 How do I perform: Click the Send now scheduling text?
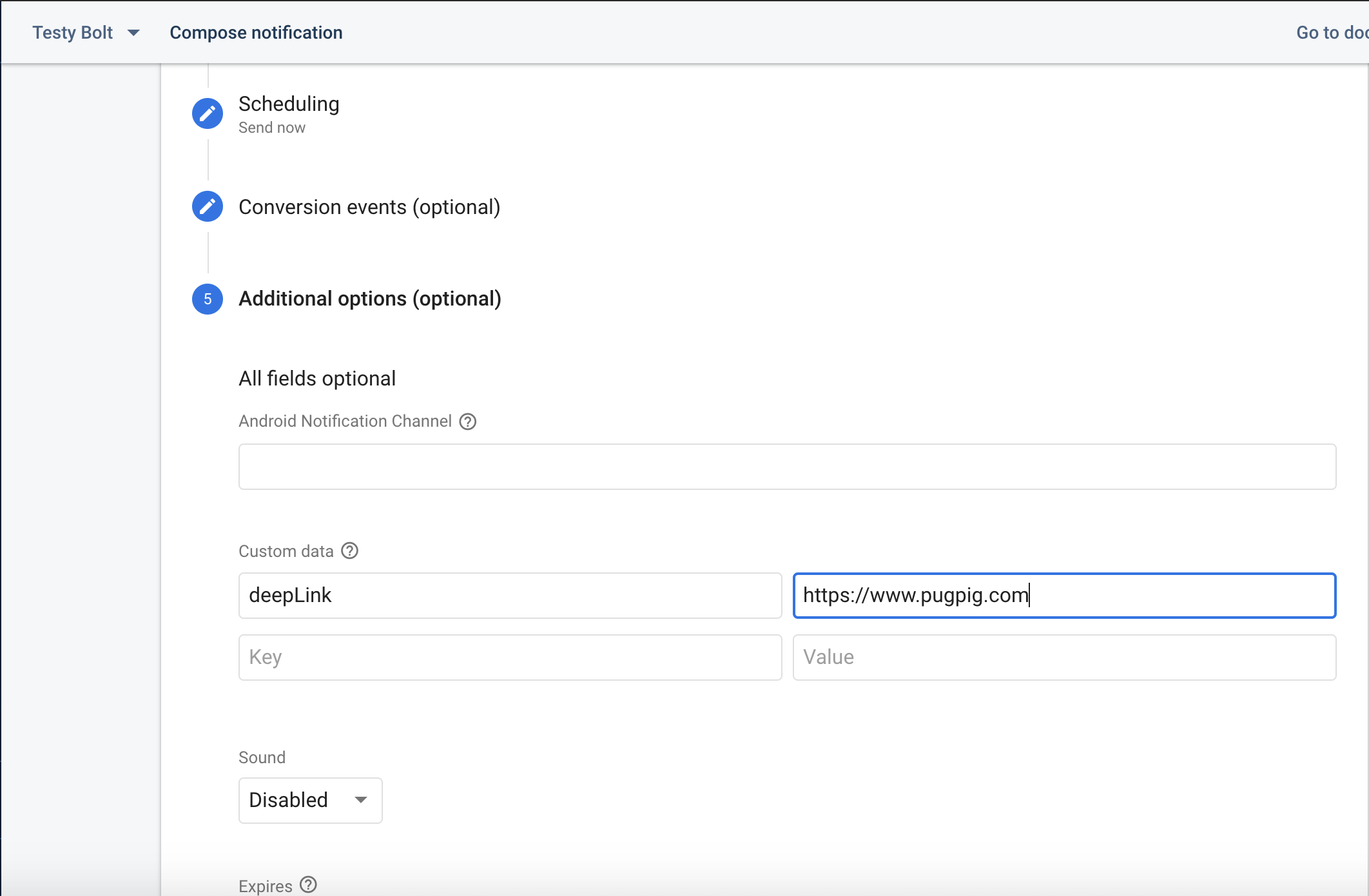[x=272, y=128]
